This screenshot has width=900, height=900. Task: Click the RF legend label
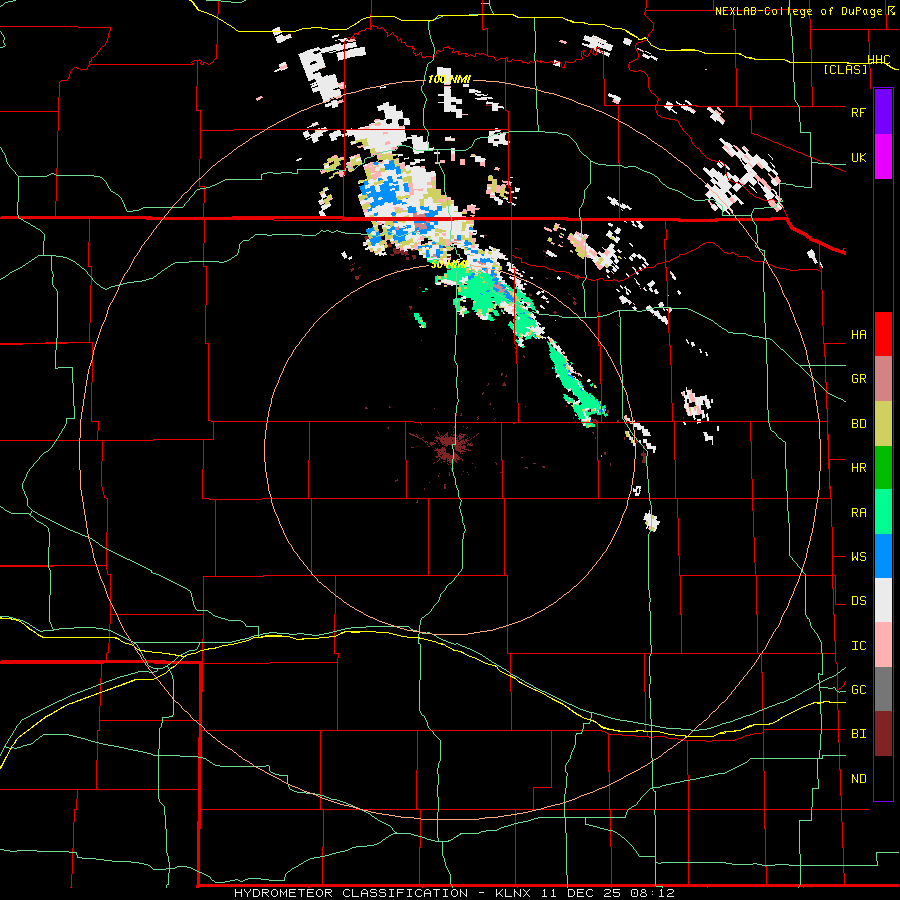coord(858,112)
